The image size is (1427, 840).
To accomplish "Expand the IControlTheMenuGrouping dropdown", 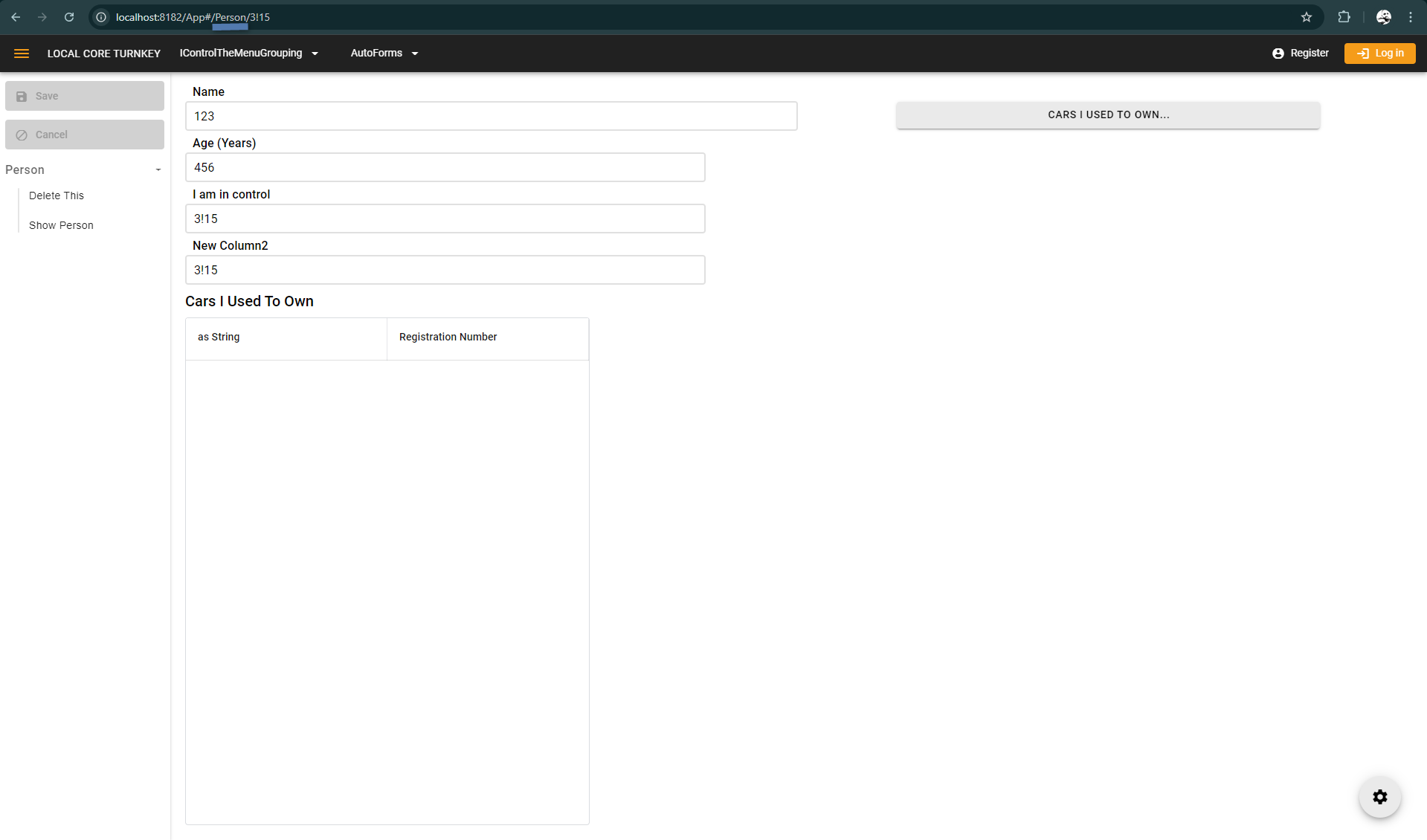I will coord(249,54).
